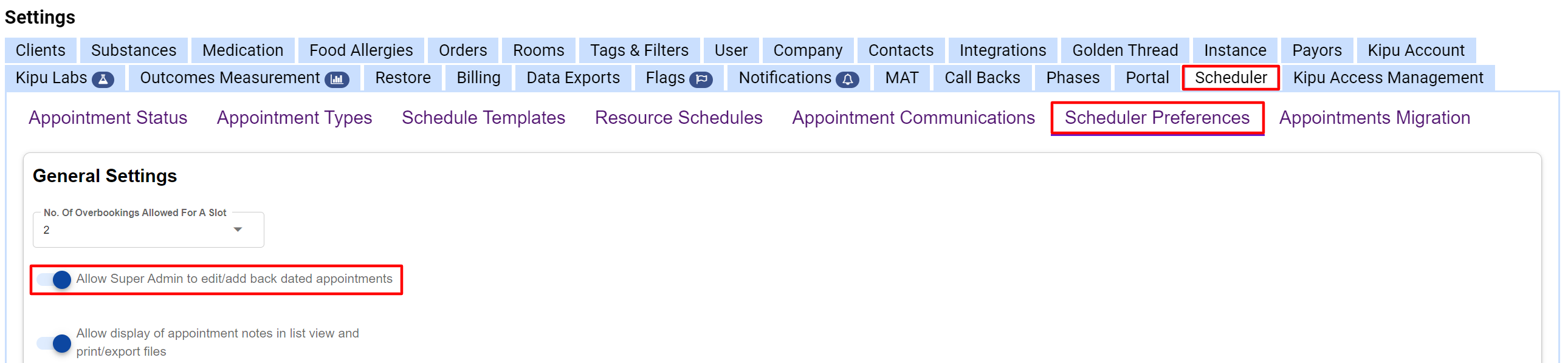Viewport: 1568px width, 363px height.
Task: Open the overbookings allowed dropdown arrow
Action: click(238, 230)
